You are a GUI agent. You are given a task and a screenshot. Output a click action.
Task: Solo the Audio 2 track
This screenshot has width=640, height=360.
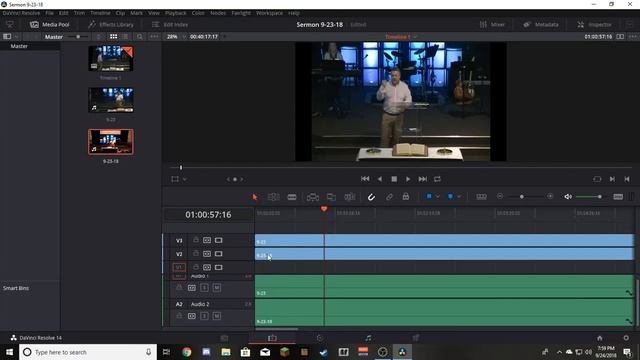204,316
